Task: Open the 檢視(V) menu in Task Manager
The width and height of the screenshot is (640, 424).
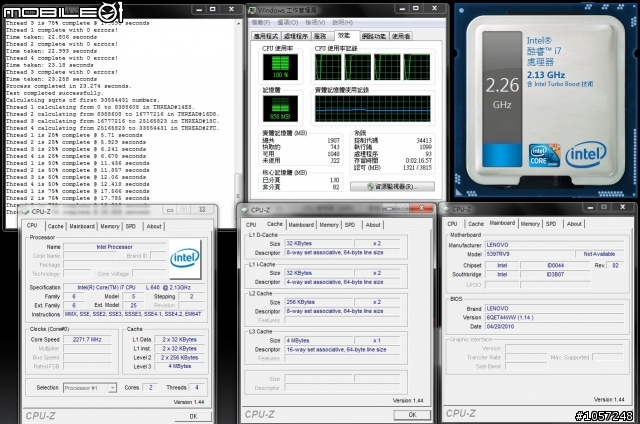Action: click(x=316, y=22)
